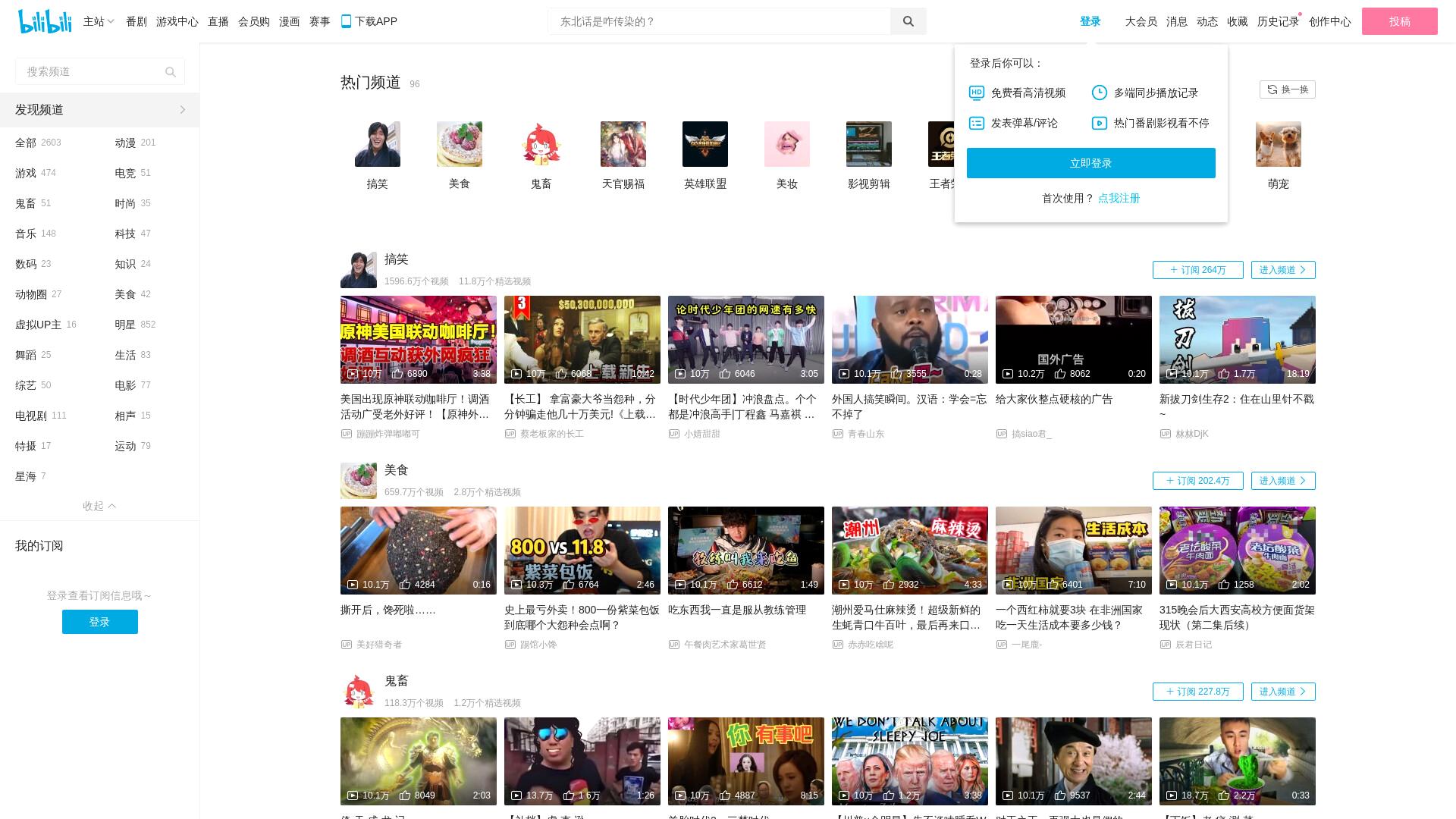Click the 热门番剧影视看不停 play icon
Viewport: 1456px width, 819px height.
point(1100,123)
